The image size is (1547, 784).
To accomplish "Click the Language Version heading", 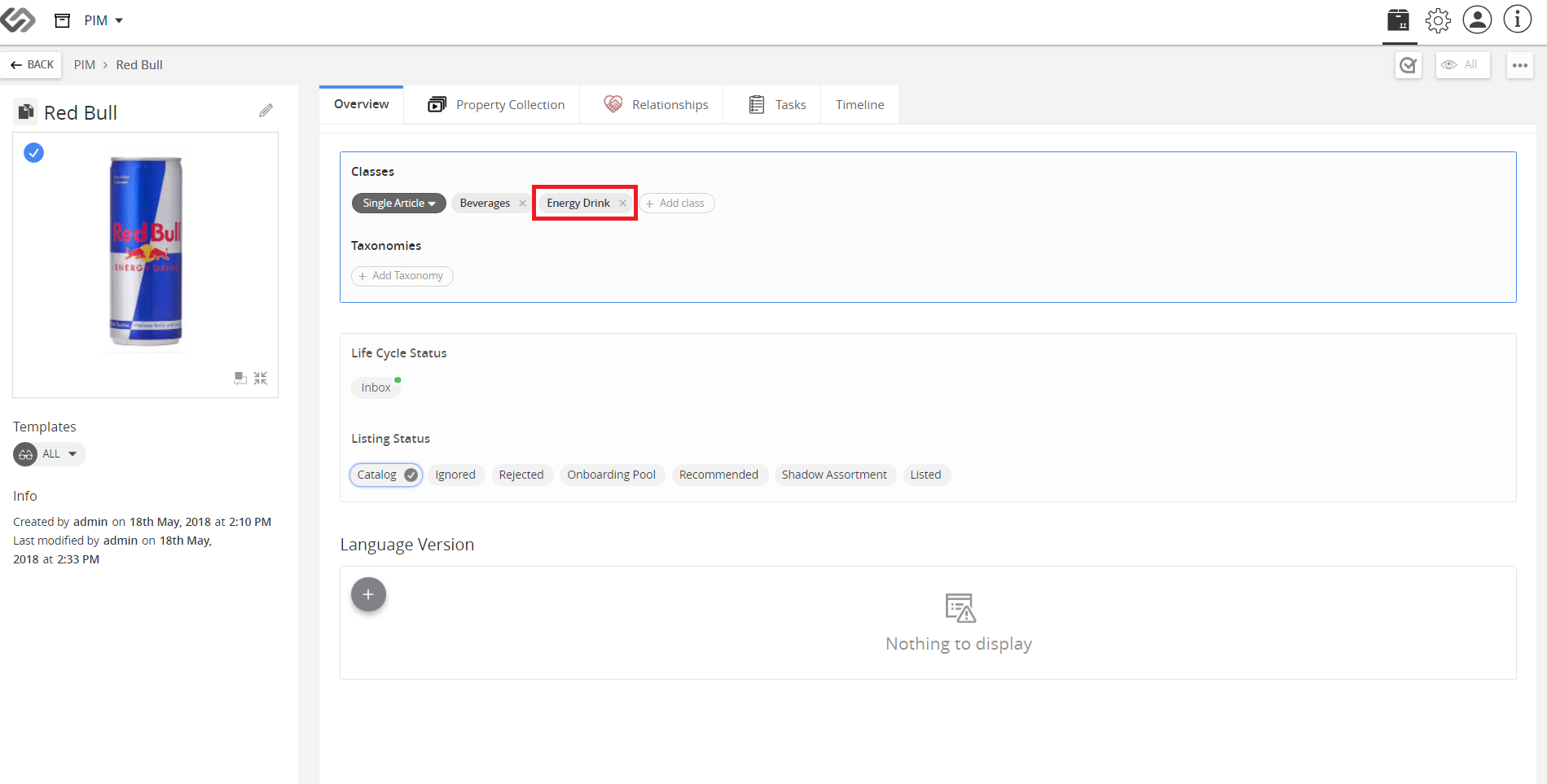I will coord(407,545).
